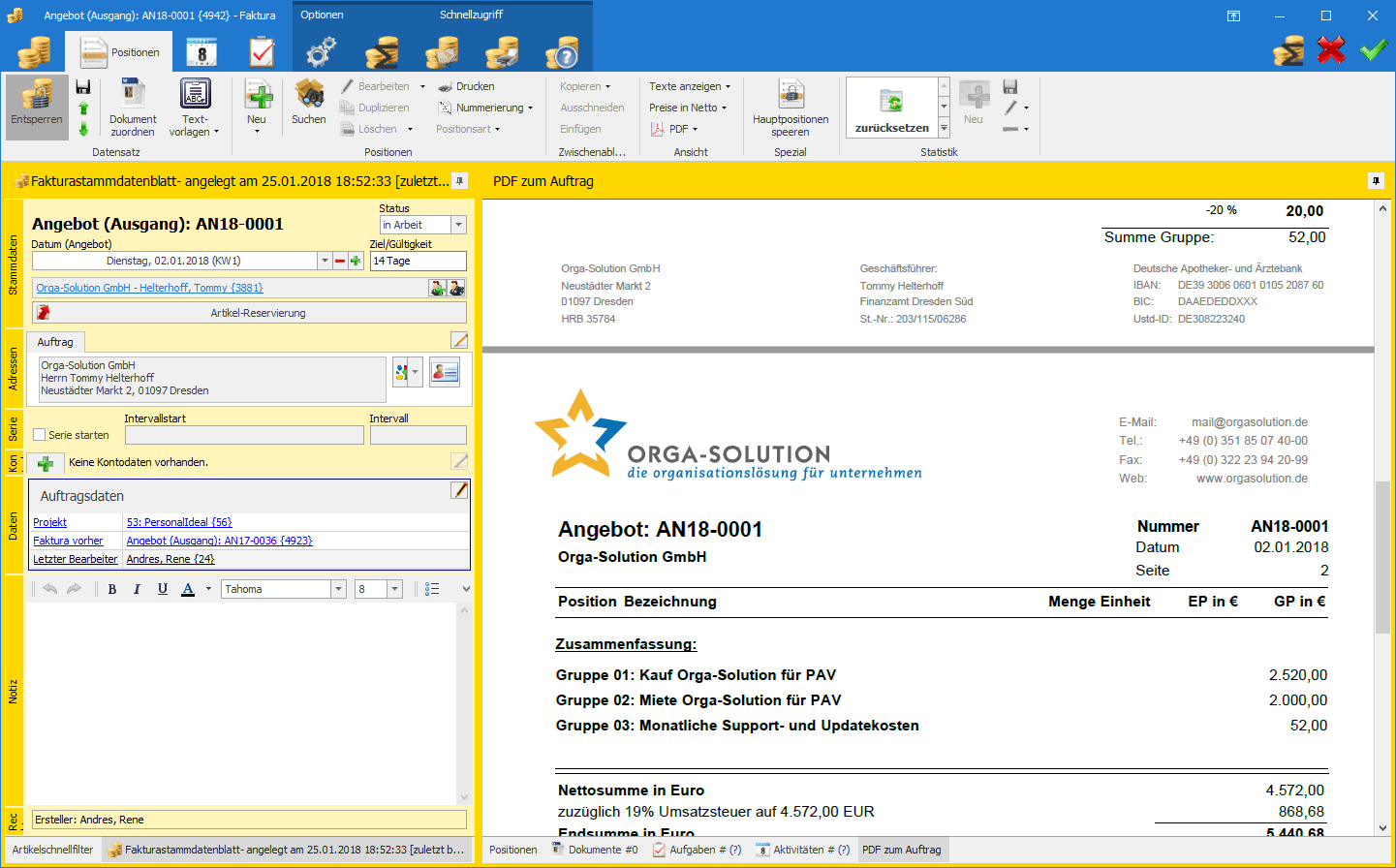Image resolution: width=1396 pixels, height=868 pixels.
Task: Open project link 53: PersonalIdeal {56}
Action: (x=179, y=522)
